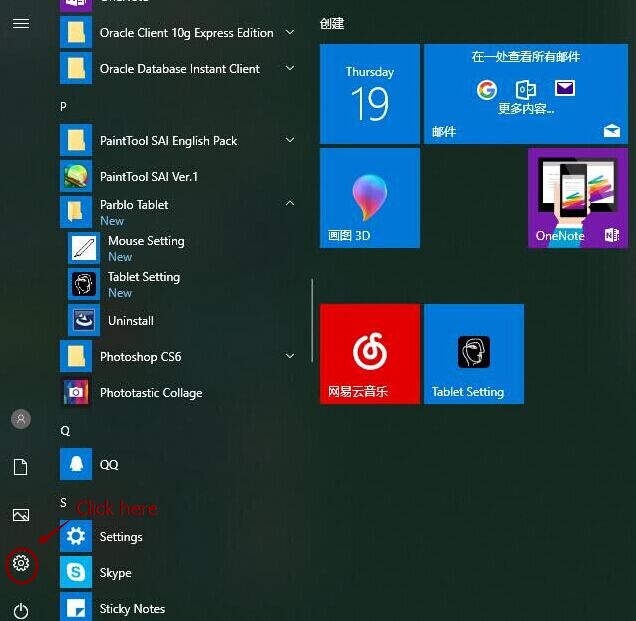Click Tablet Setting label in app list
Screen dimensions: 636x621
[144, 277]
